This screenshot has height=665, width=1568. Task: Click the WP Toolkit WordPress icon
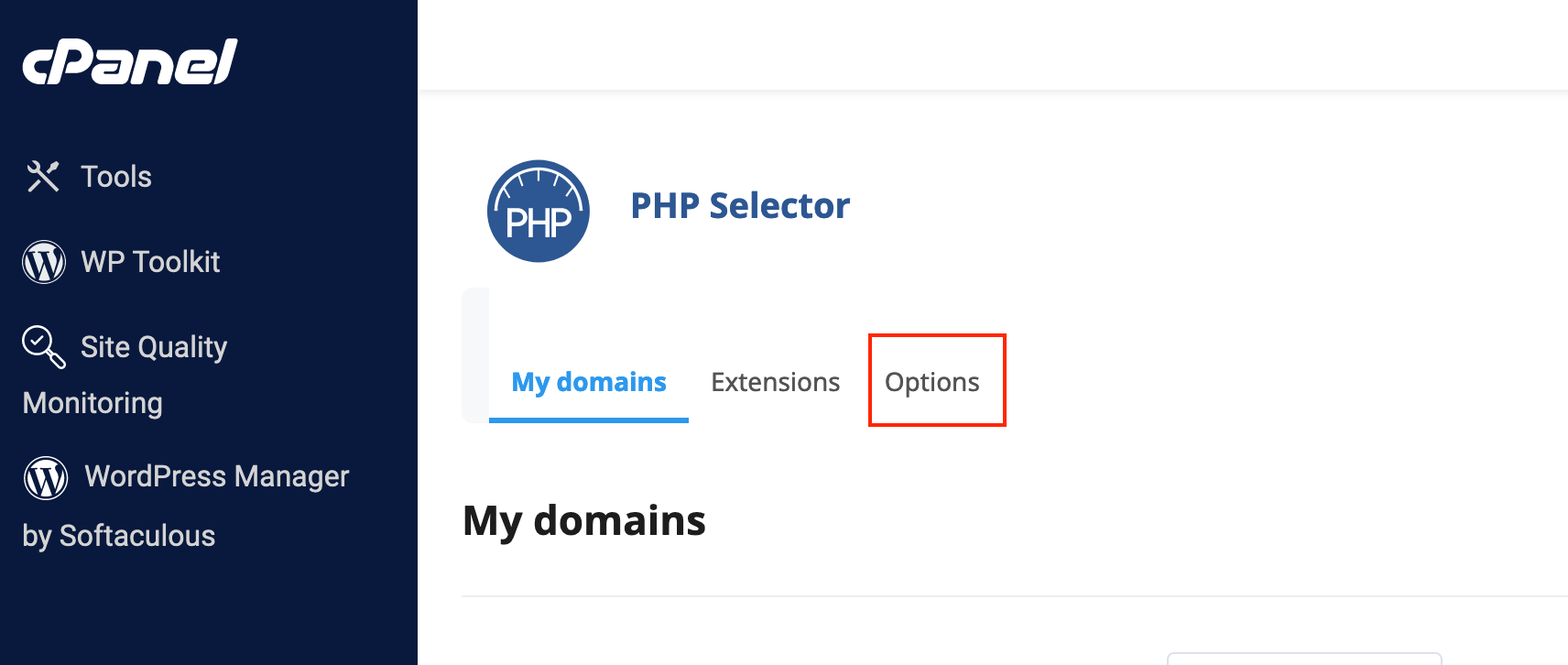(x=44, y=262)
